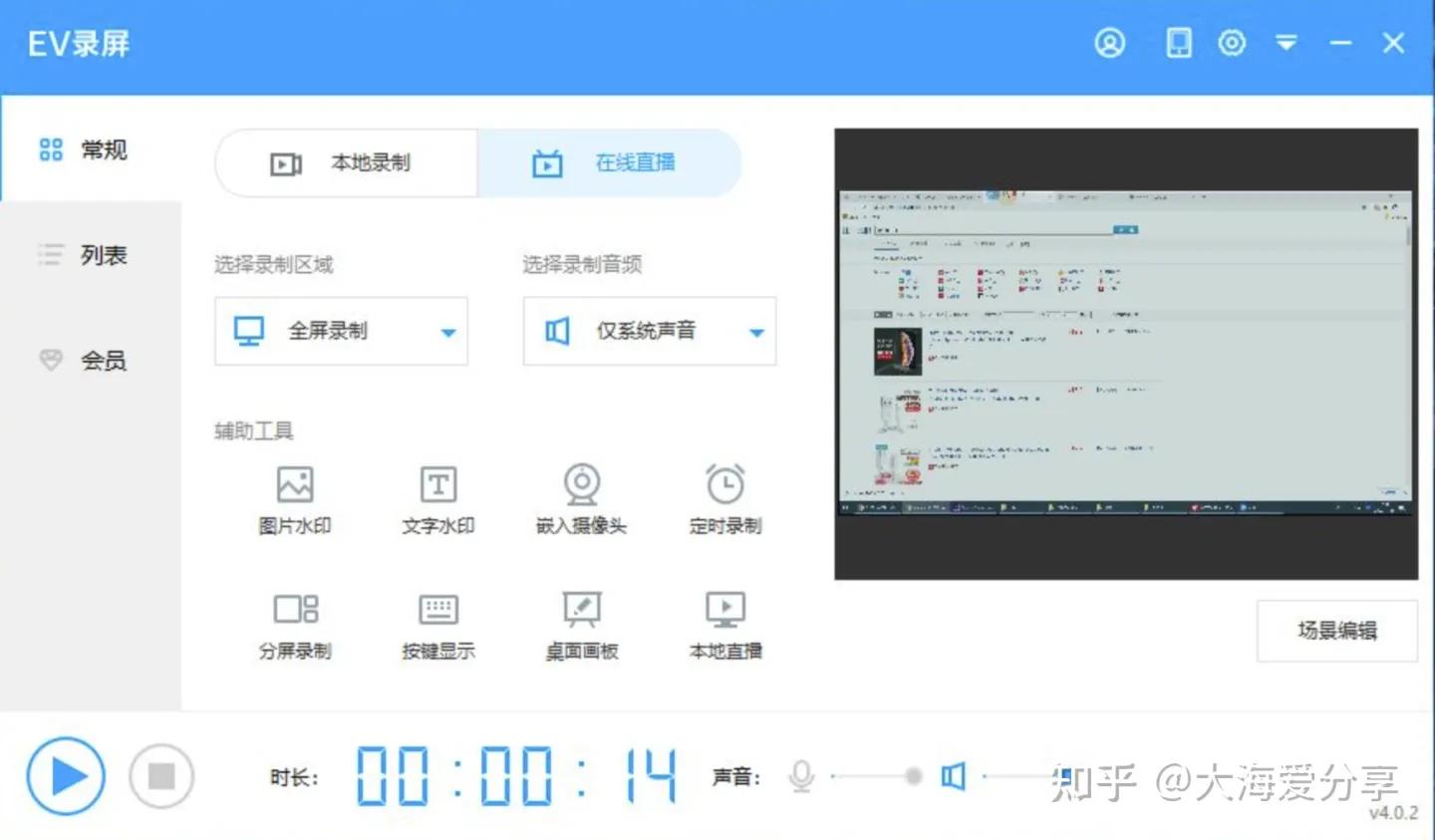
Task: Open the 仅系统声音 audio source dropdown
Action: click(x=649, y=331)
